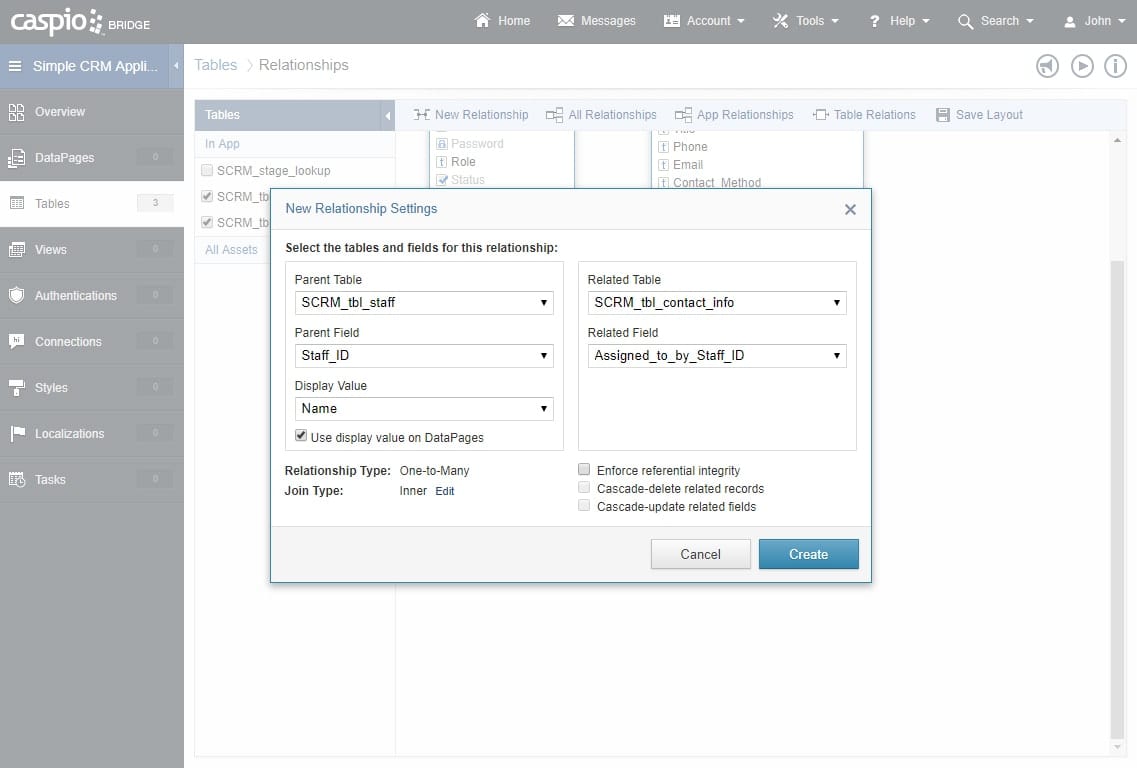Go to DataPages in the sidebar
Screen dimensions: 1137x768
point(64,158)
